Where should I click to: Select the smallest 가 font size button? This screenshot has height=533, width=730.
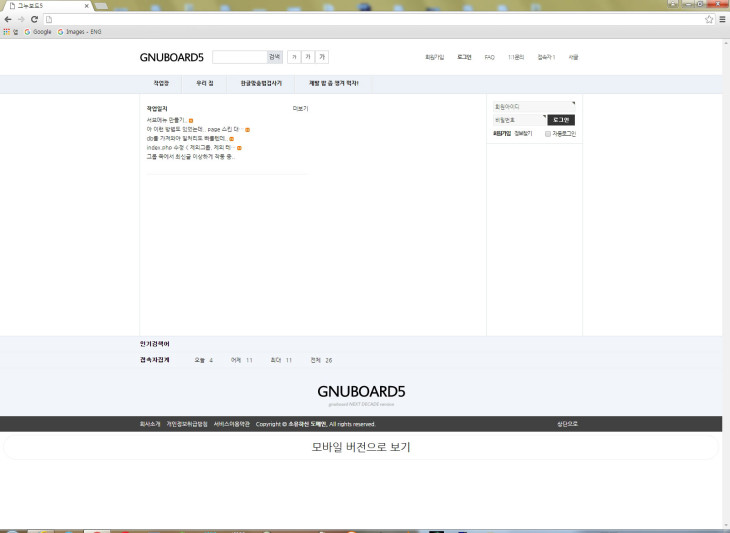(294, 57)
